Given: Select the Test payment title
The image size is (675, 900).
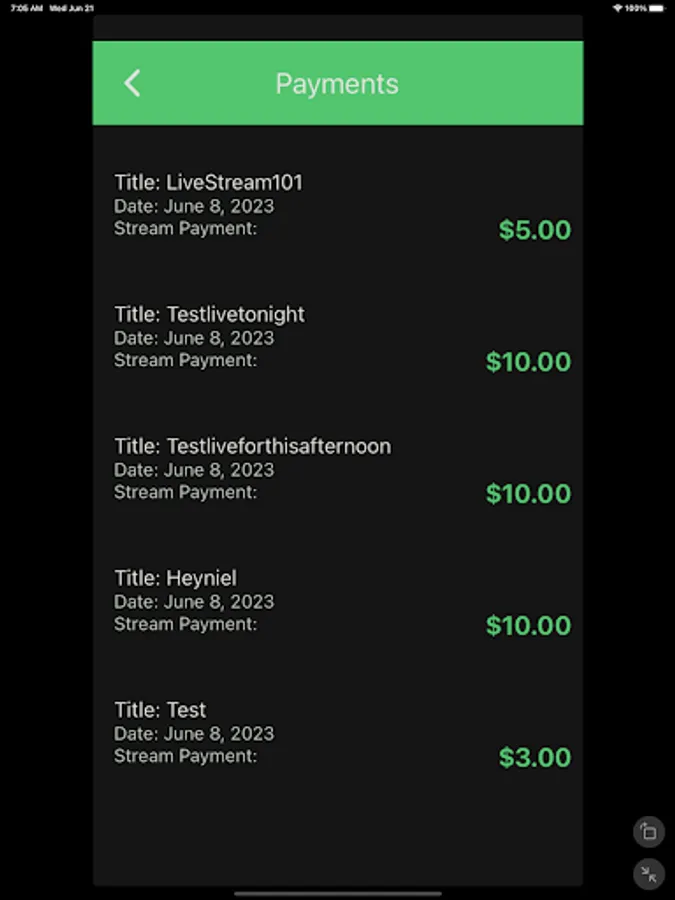Looking at the screenshot, I should (160, 710).
